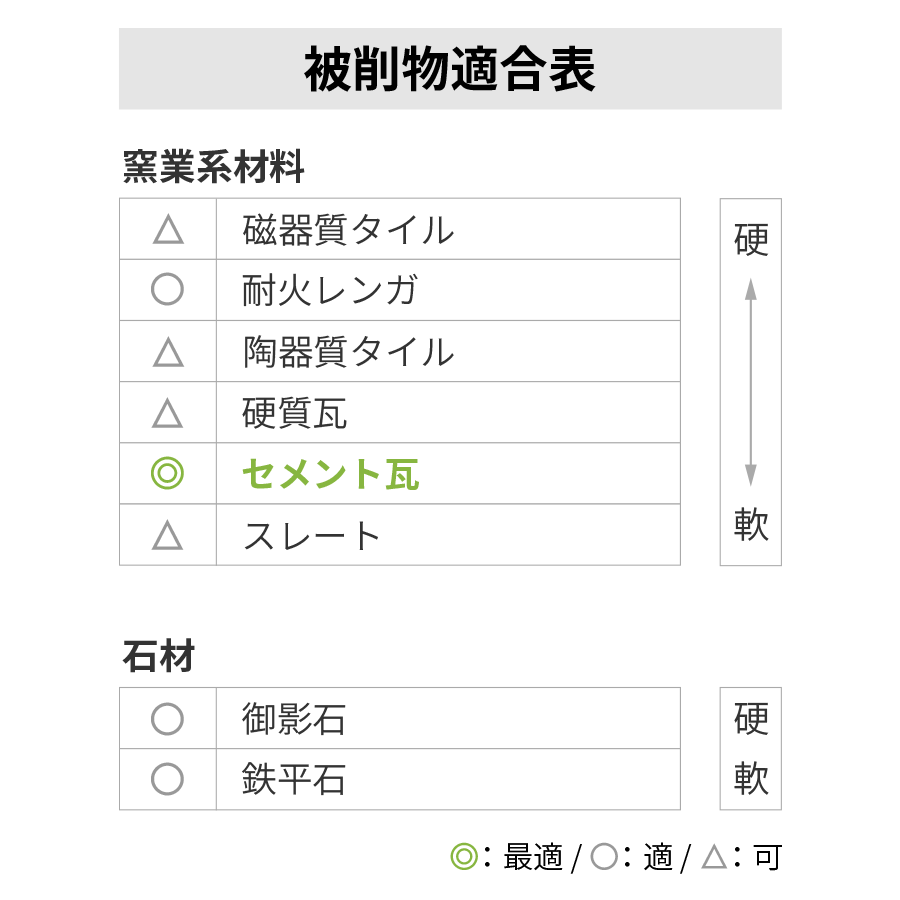
Task: Click the triangle symbol beside 磁器質タイル
Action: [168, 230]
